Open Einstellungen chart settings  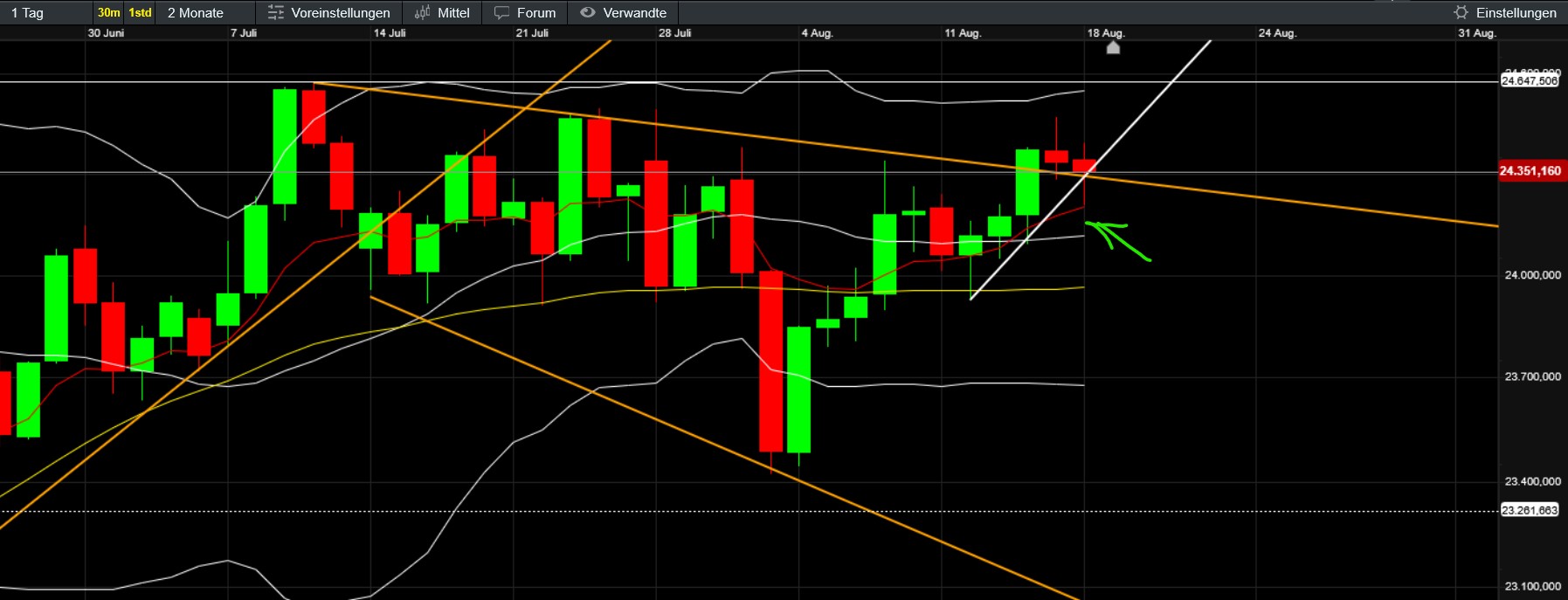(1505, 13)
